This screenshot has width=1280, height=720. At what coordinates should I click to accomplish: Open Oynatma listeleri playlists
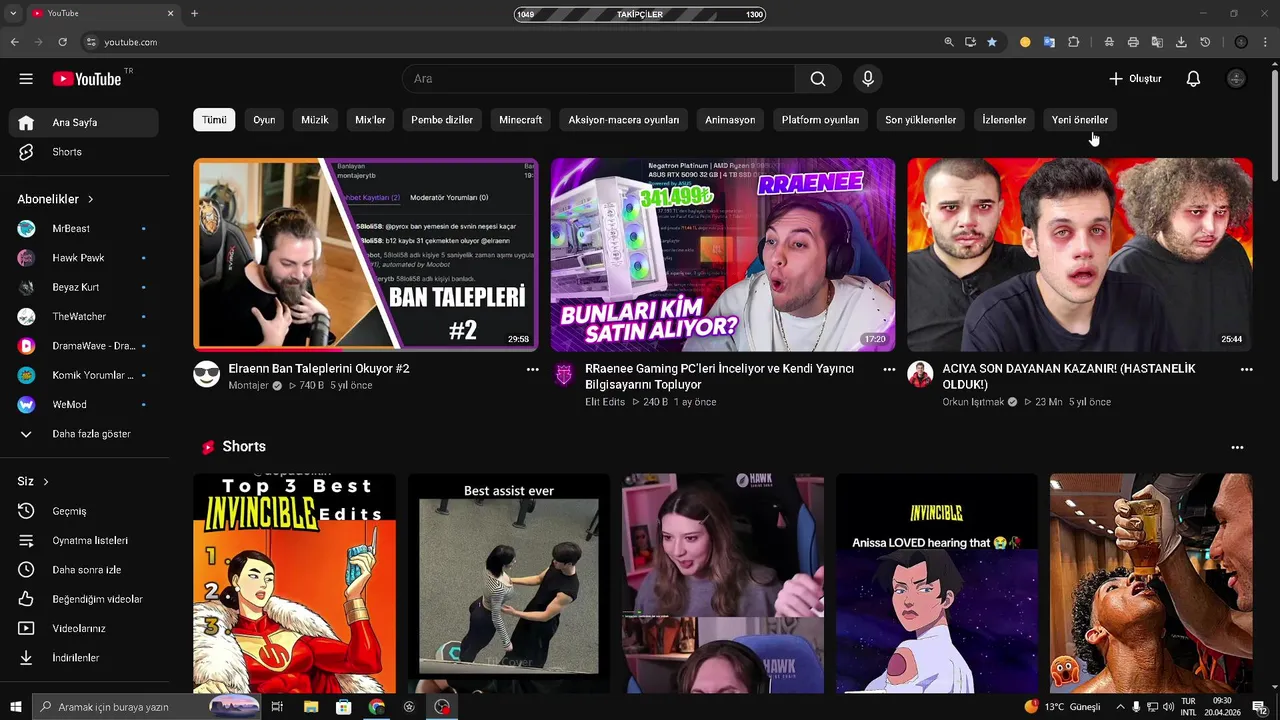[x=84, y=541]
